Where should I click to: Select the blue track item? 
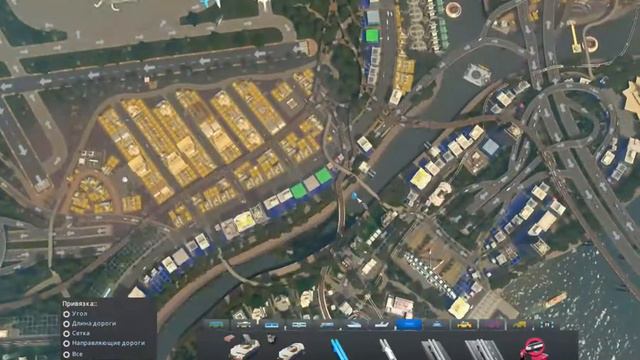339,349
